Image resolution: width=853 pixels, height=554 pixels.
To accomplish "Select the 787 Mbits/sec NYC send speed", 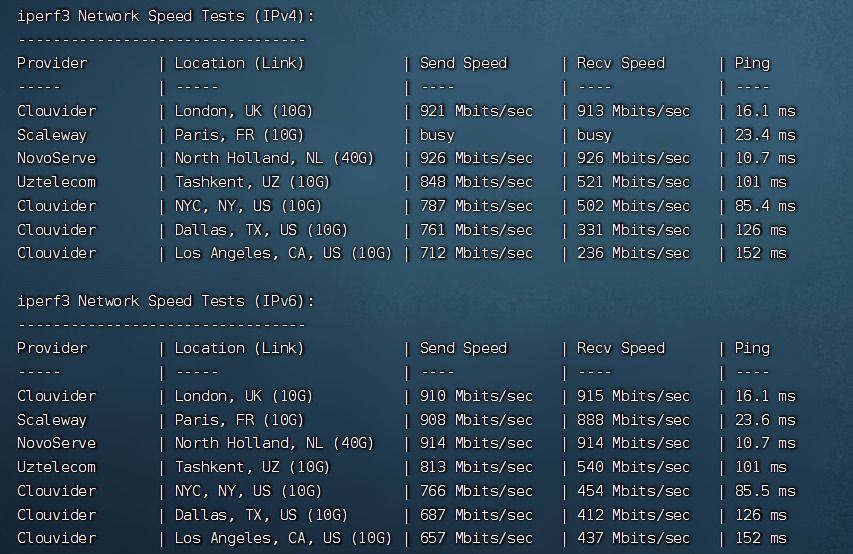I will point(476,206).
